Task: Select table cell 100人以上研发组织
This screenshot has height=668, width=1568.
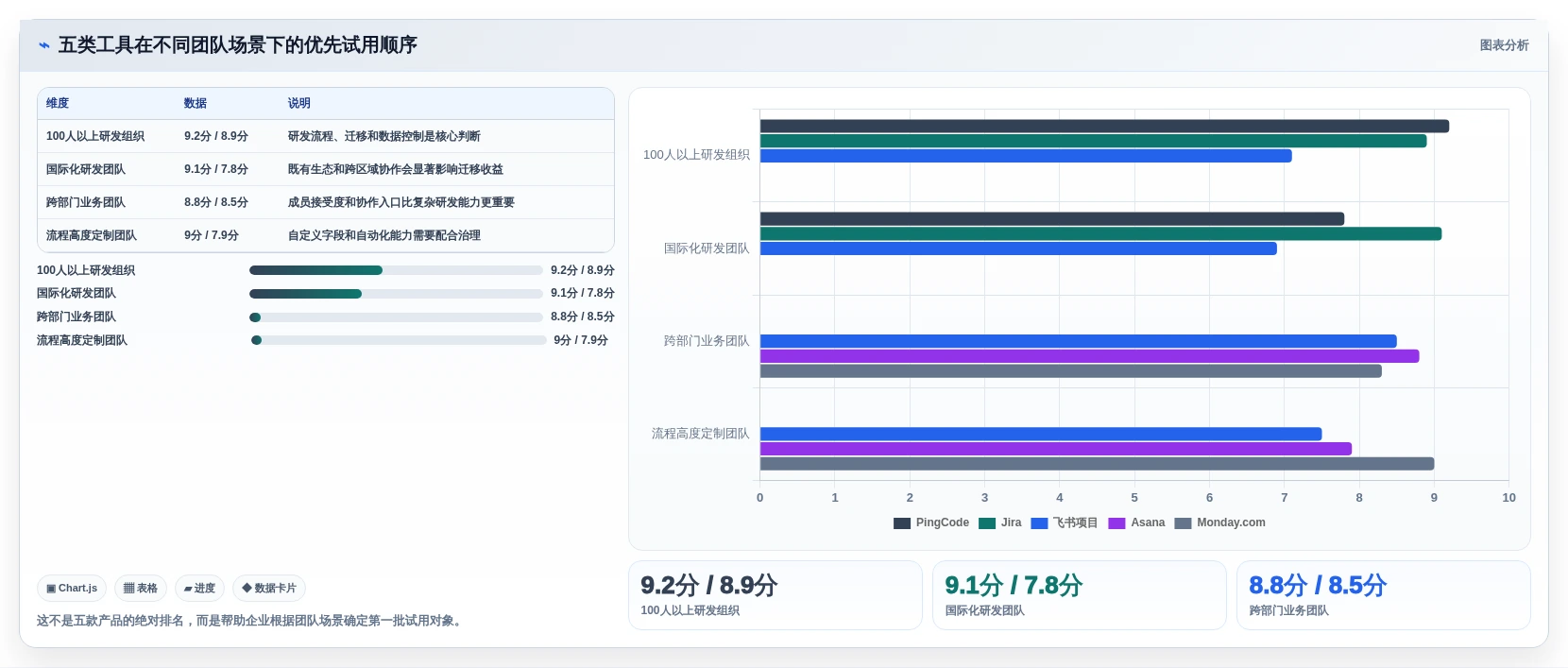Action: click(95, 136)
